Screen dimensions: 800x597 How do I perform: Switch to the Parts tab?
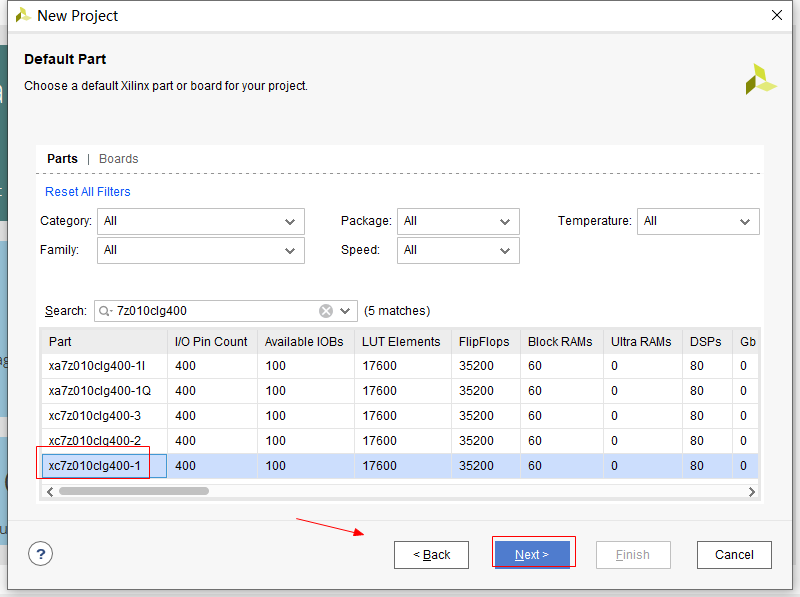[x=62, y=159]
